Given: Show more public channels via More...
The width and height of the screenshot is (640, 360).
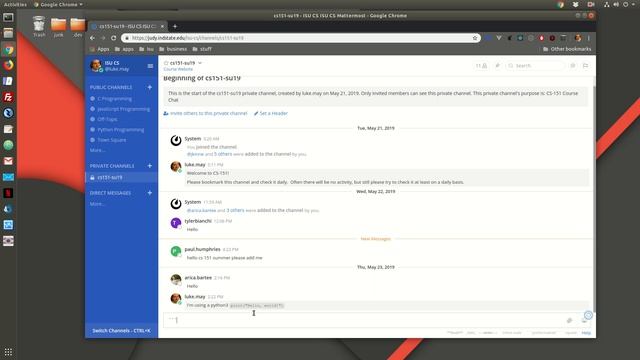Looking at the screenshot, I should click(x=97, y=150).
